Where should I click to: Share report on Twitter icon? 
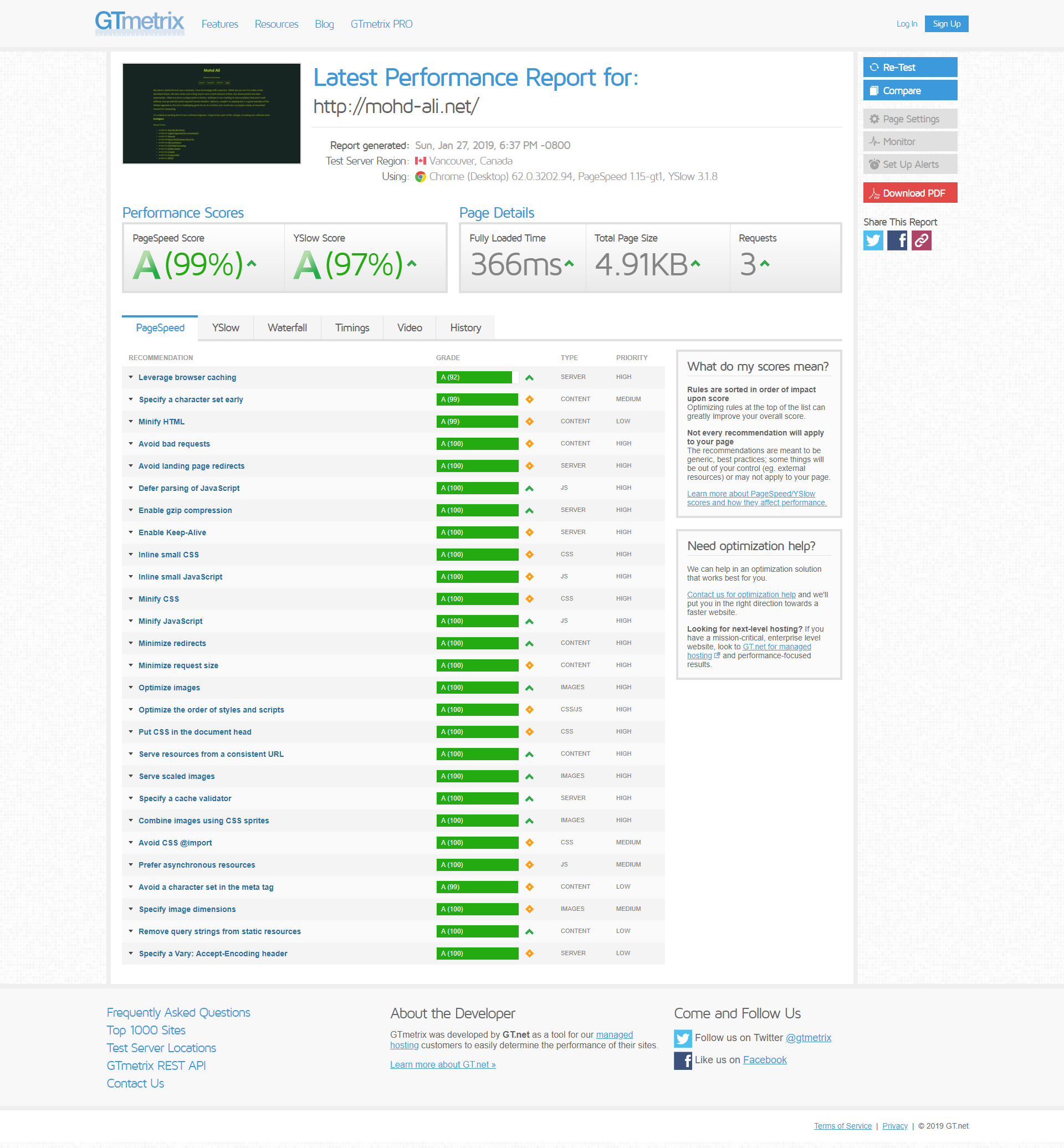(x=873, y=240)
